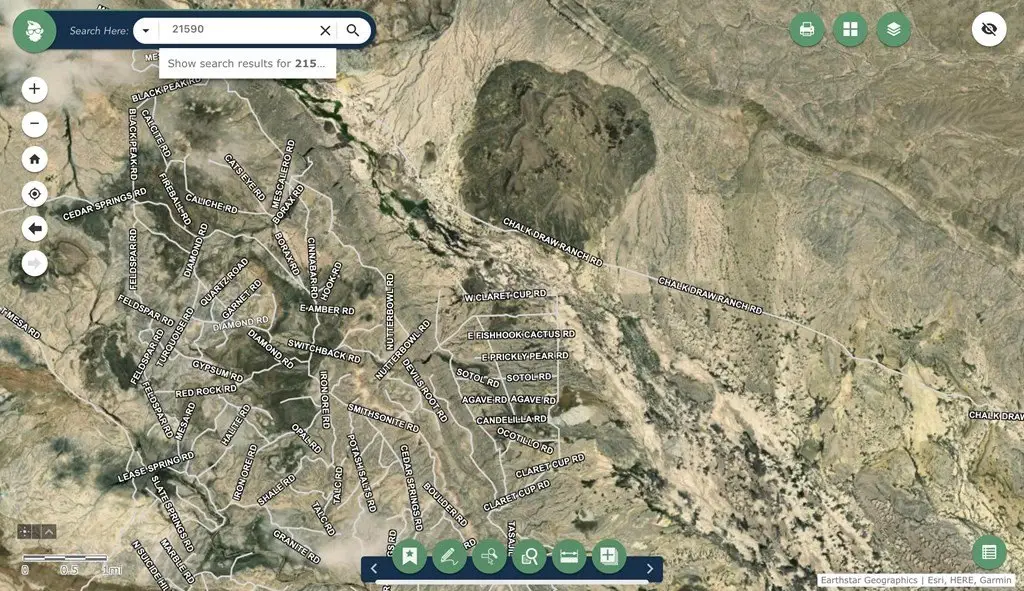Screen dimensions: 1024x591
Task: Open the attribute table list button
Action: click(989, 552)
